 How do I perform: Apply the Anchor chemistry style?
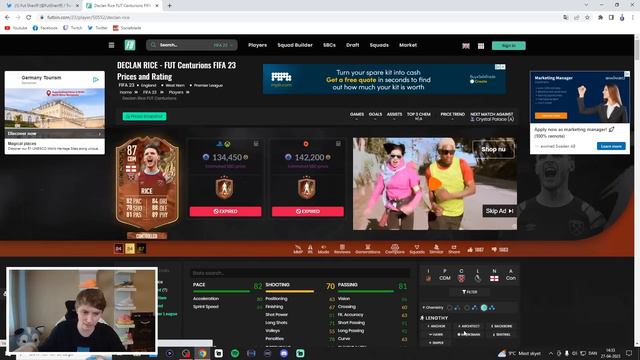(436, 326)
